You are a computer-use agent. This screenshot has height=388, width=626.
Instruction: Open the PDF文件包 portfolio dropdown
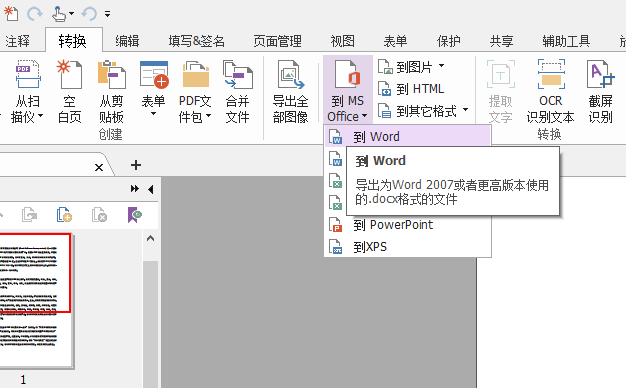195,91
